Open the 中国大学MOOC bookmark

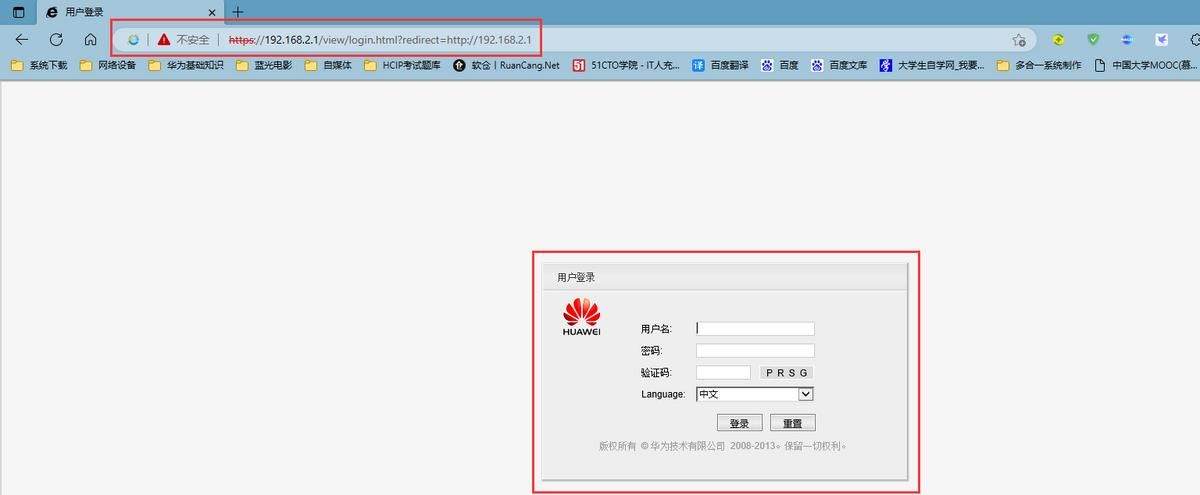pos(1146,65)
